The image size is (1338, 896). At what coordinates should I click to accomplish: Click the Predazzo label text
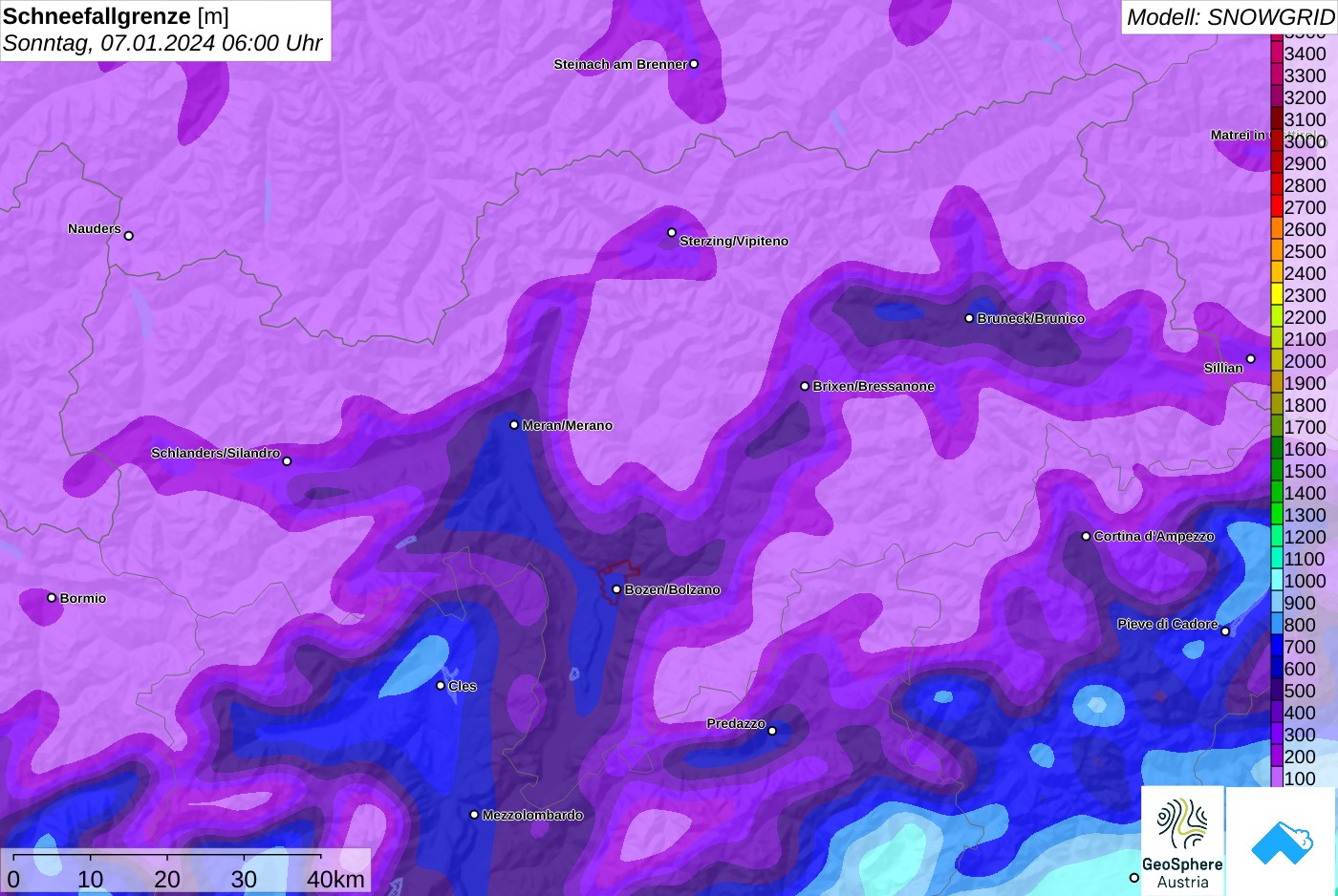736,723
